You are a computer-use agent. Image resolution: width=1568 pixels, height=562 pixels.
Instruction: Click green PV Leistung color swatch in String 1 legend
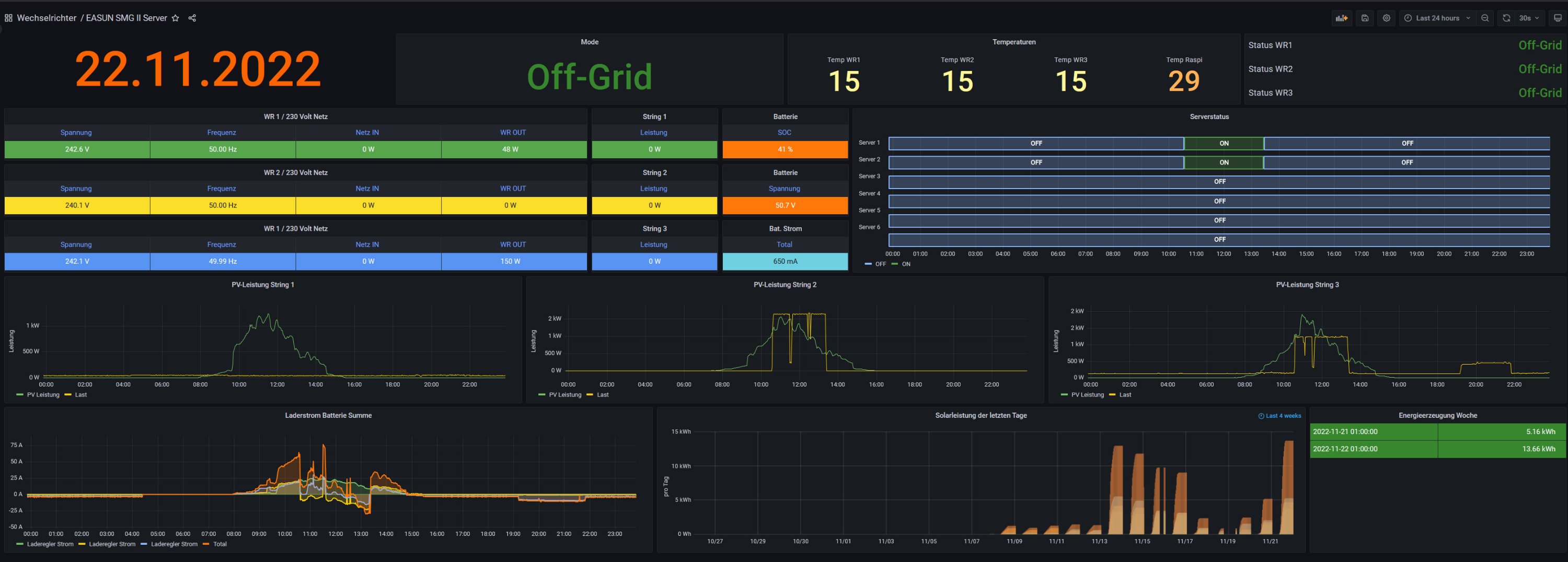click(x=20, y=395)
